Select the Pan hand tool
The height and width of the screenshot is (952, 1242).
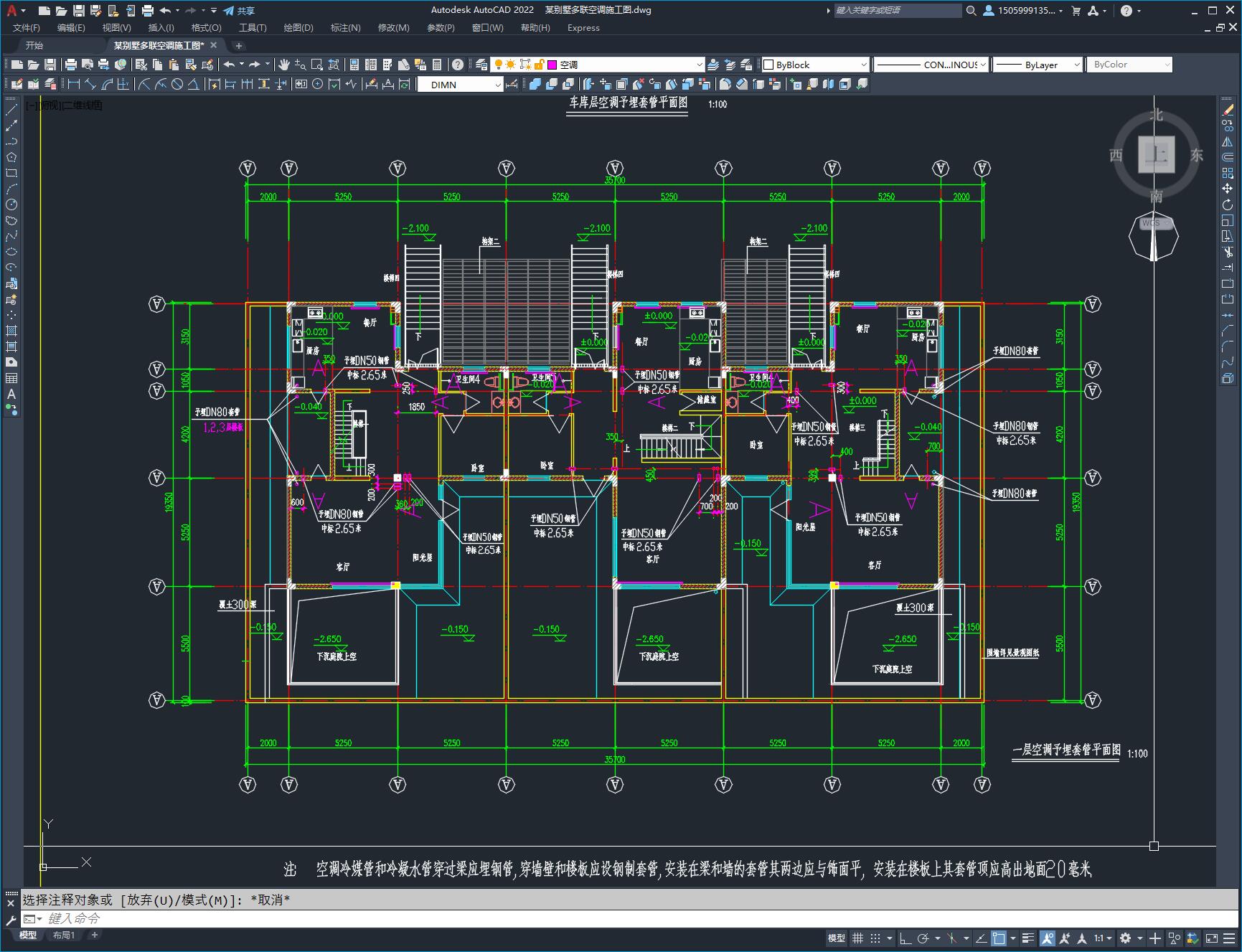[283, 65]
